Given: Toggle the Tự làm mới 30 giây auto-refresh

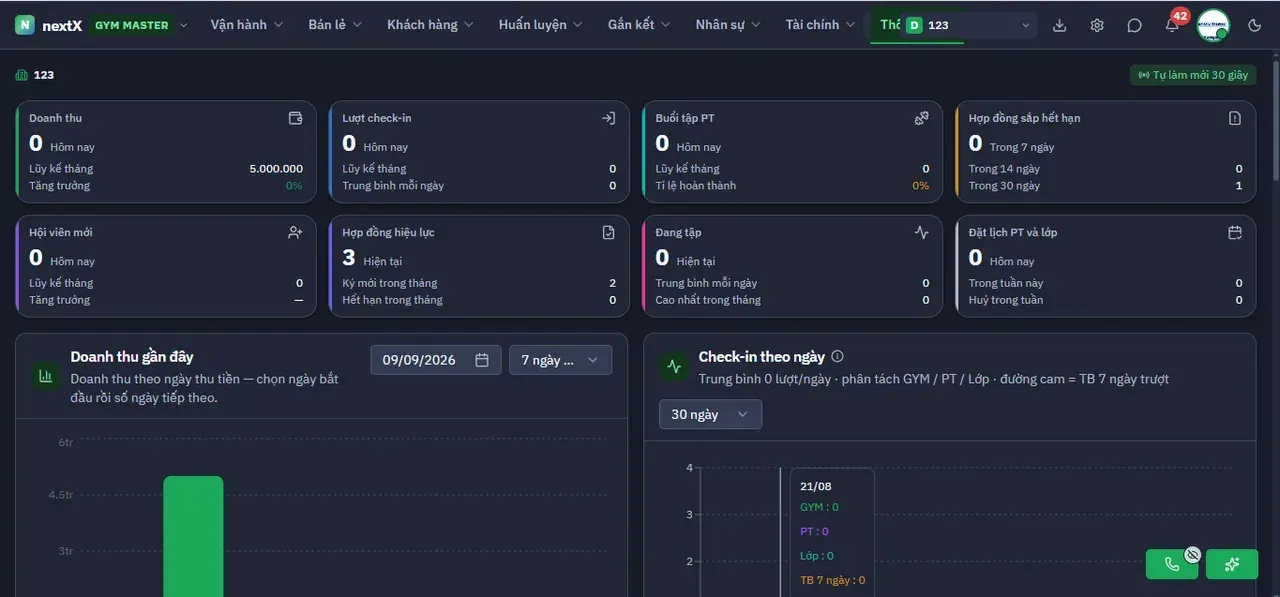Looking at the screenshot, I should click(x=1193, y=75).
